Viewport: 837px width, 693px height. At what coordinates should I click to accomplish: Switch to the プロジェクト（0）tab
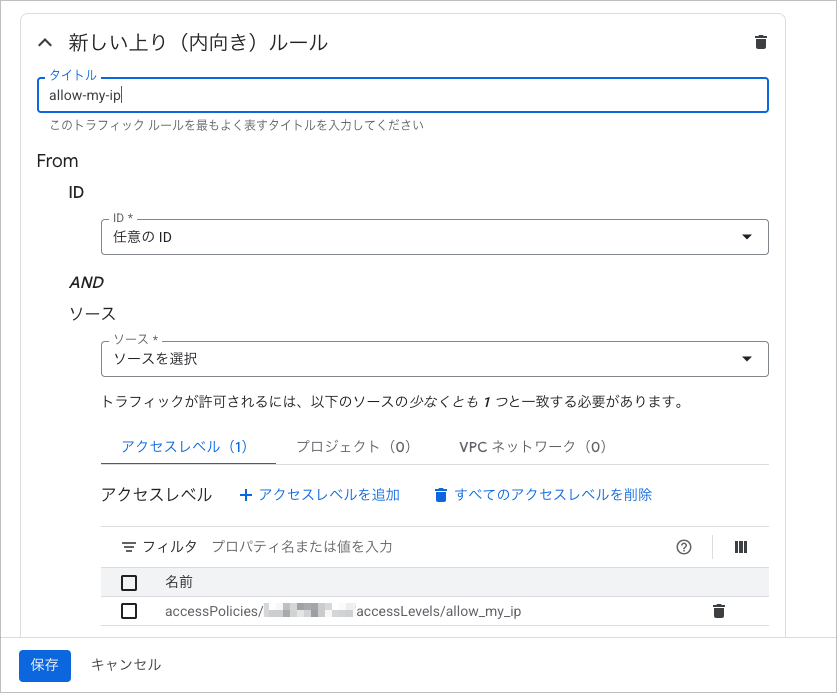[354, 447]
